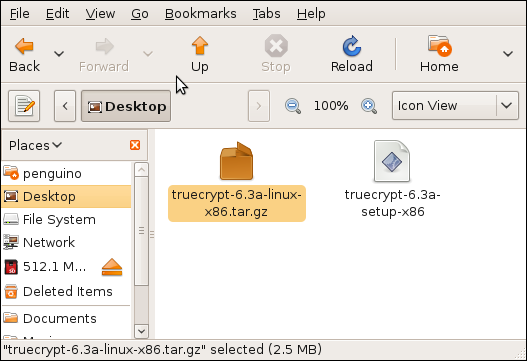Eject the 512.1 MB volume
527x361 pixels.
pyautogui.click(x=112, y=267)
